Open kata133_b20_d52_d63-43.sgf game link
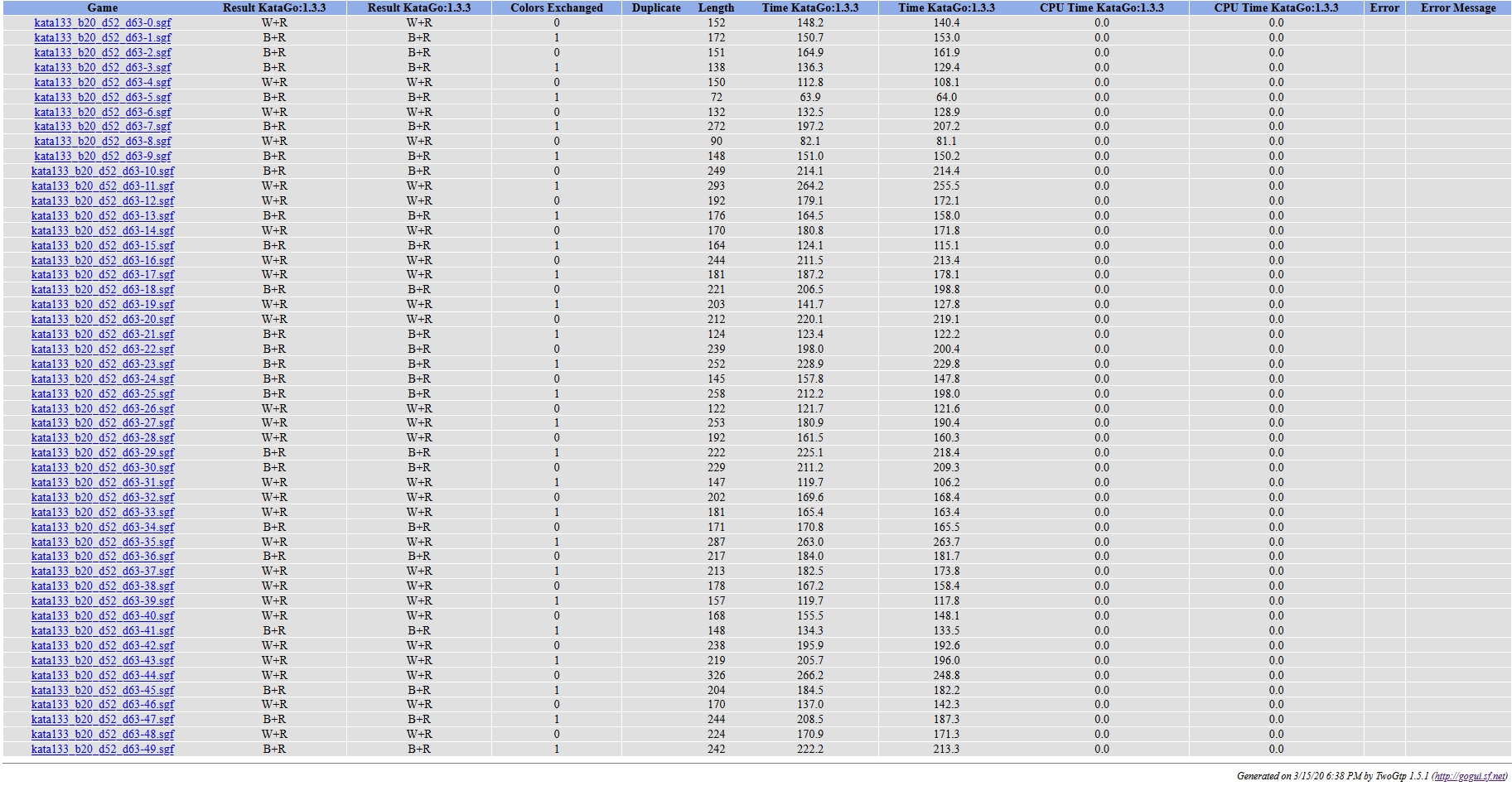The image size is (1512, 786). 103,661
